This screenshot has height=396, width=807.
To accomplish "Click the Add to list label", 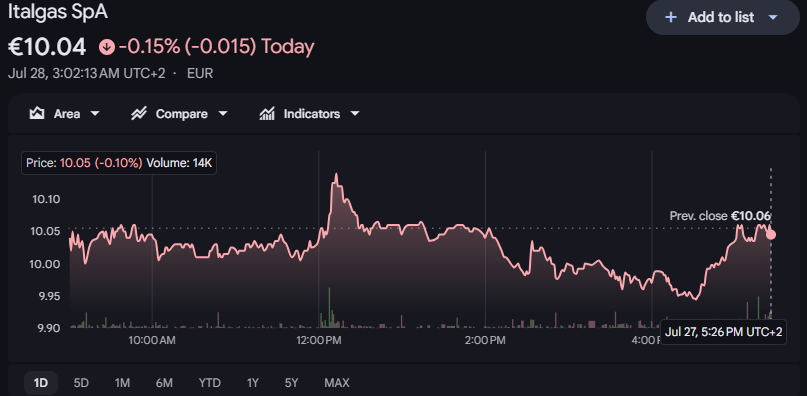I will [x=721, y=18].
